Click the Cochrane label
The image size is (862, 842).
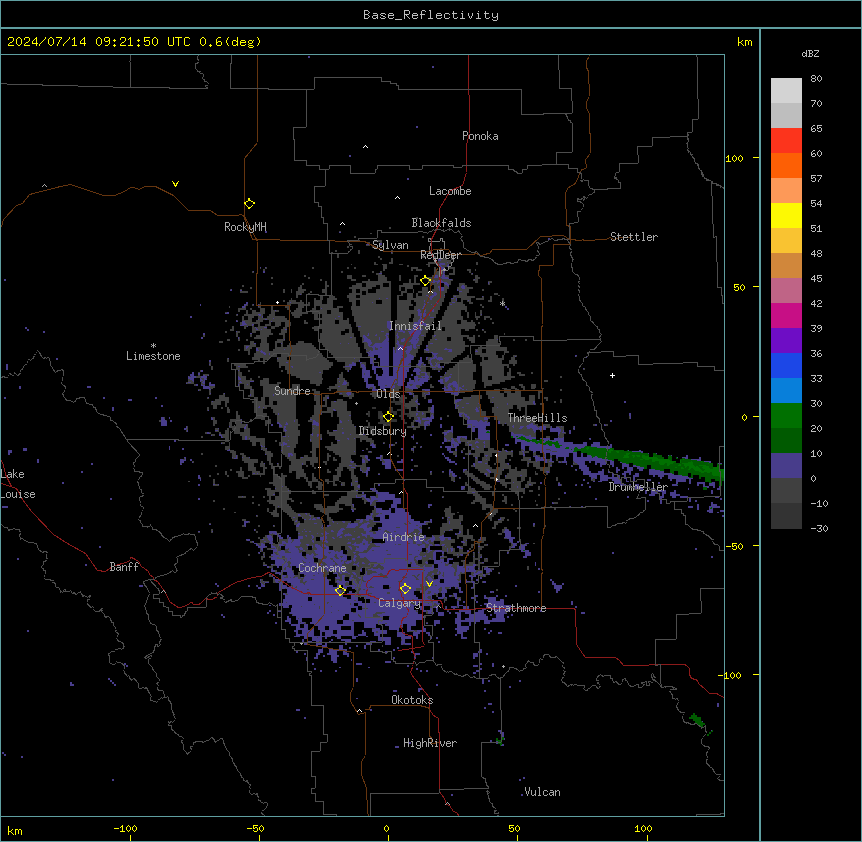point(322,568)
